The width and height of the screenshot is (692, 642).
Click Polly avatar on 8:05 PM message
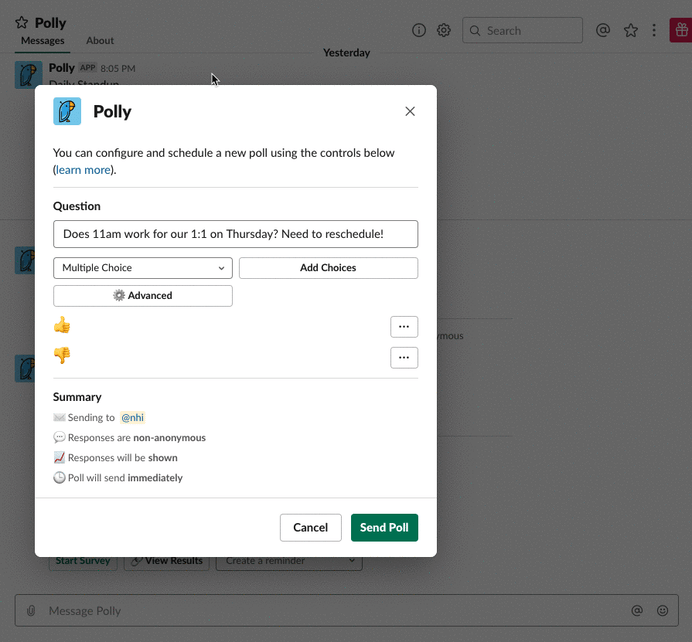pyautogui.click(x=29, y=75)
